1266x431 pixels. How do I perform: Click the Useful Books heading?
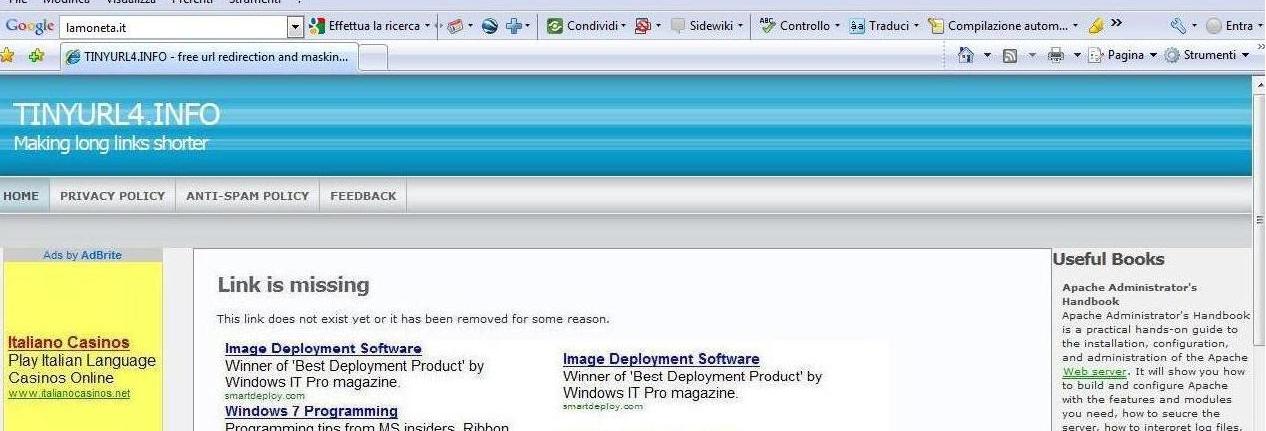[x=1108, y=259]
